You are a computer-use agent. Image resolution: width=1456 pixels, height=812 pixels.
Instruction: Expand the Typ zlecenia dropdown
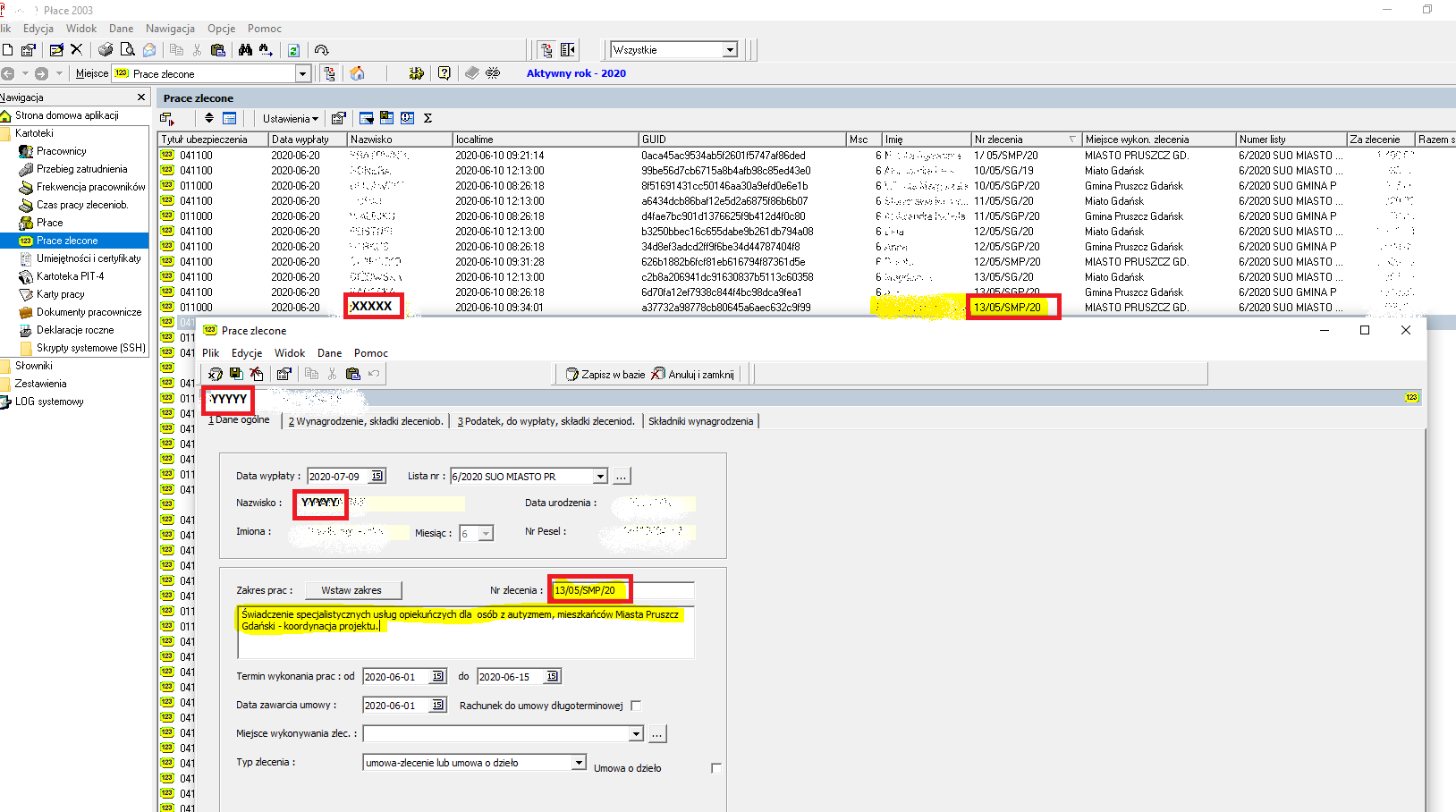pos(579,762)
